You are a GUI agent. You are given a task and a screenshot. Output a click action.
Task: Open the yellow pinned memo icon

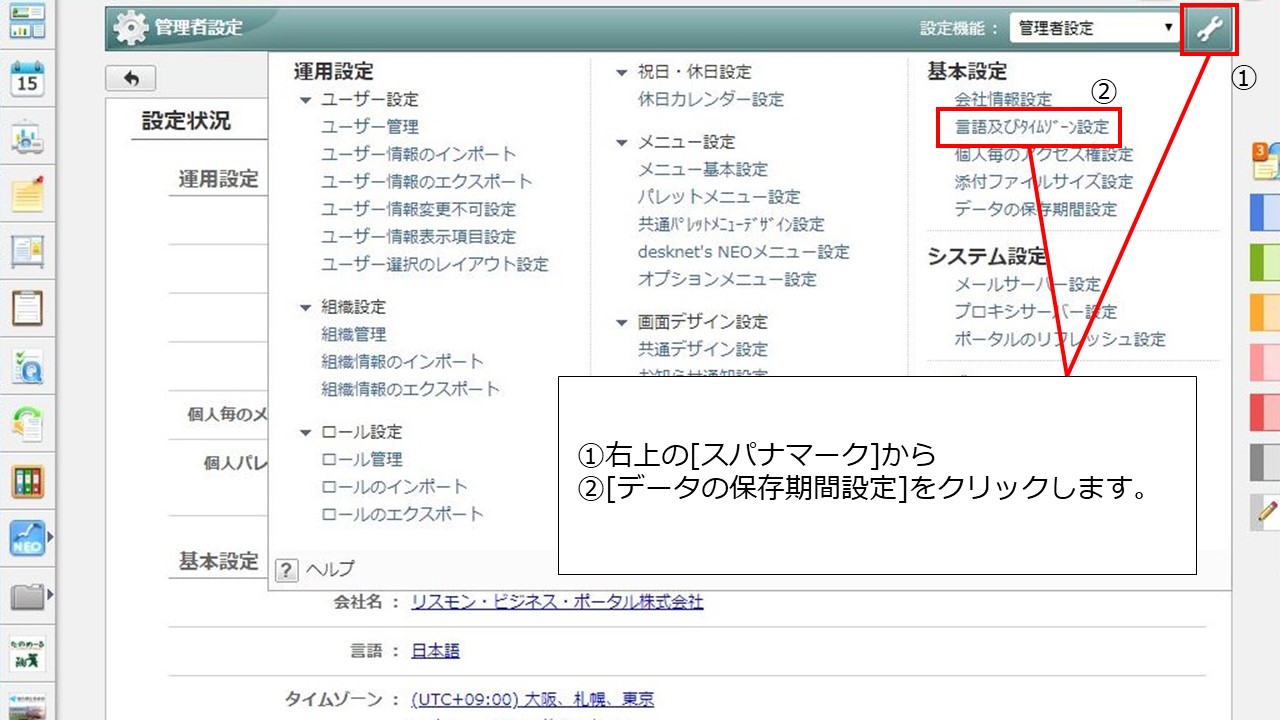click(27, 194)
